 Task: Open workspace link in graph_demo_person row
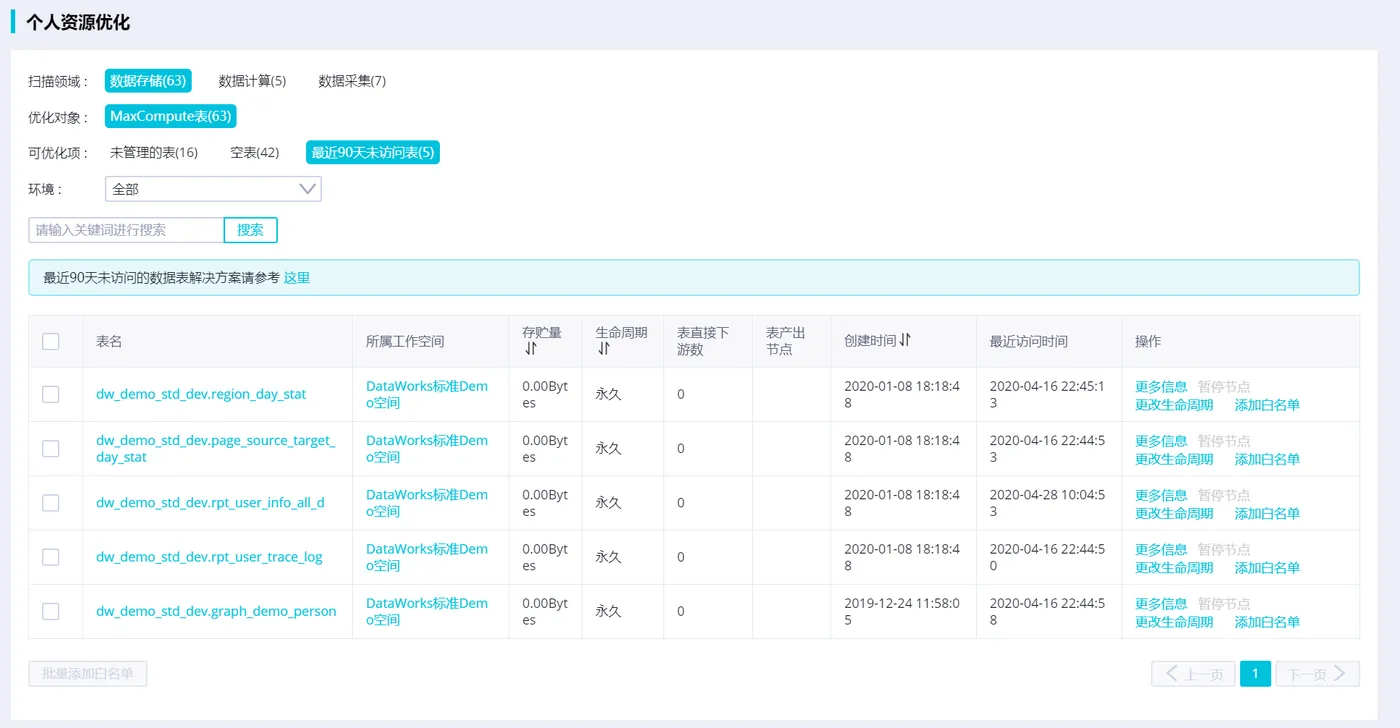tap(427, 611)
